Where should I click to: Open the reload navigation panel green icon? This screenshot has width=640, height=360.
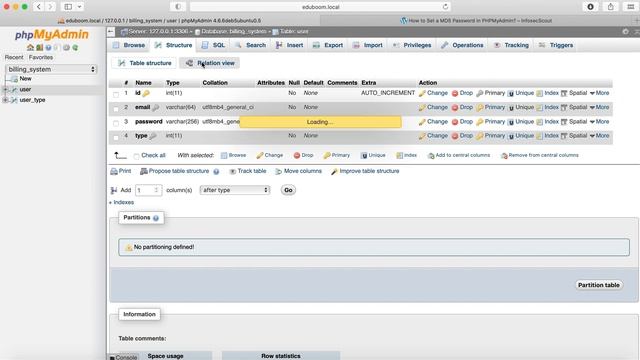click(75, 48)
